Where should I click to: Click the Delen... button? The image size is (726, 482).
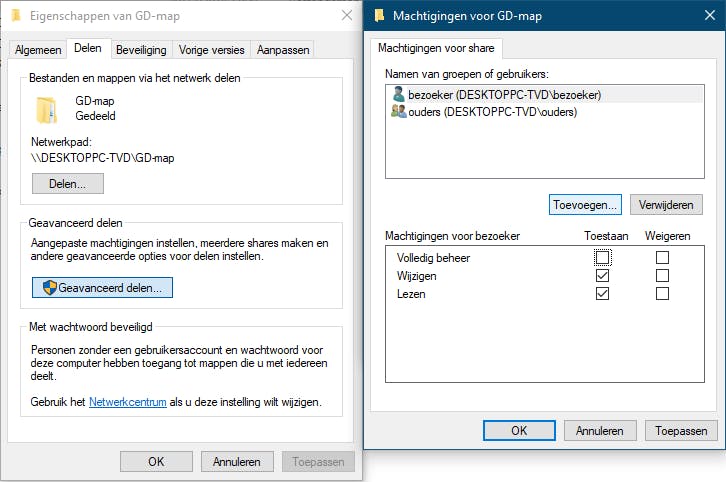68,183
